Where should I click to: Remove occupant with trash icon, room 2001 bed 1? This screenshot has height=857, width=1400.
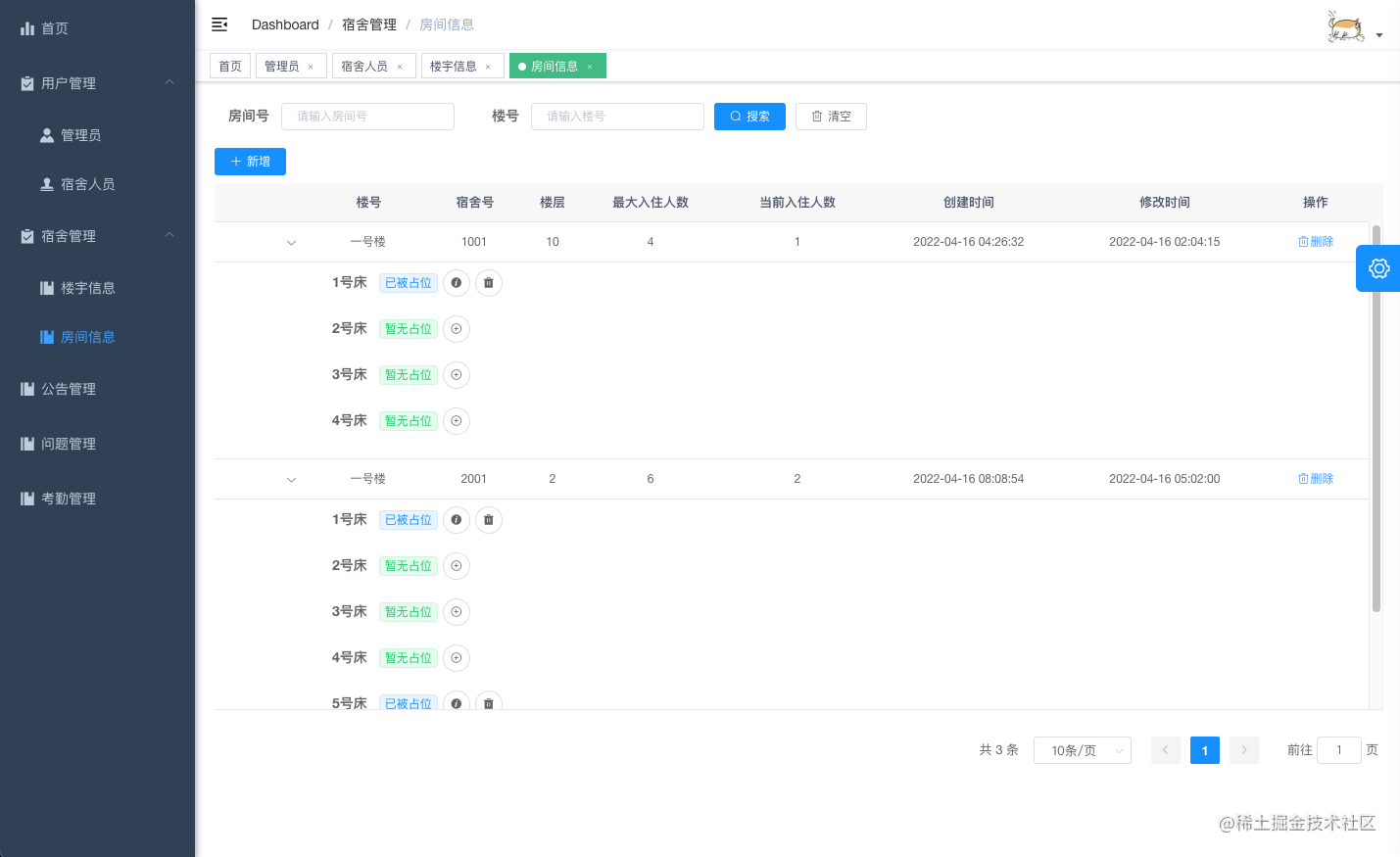point(489,520)
